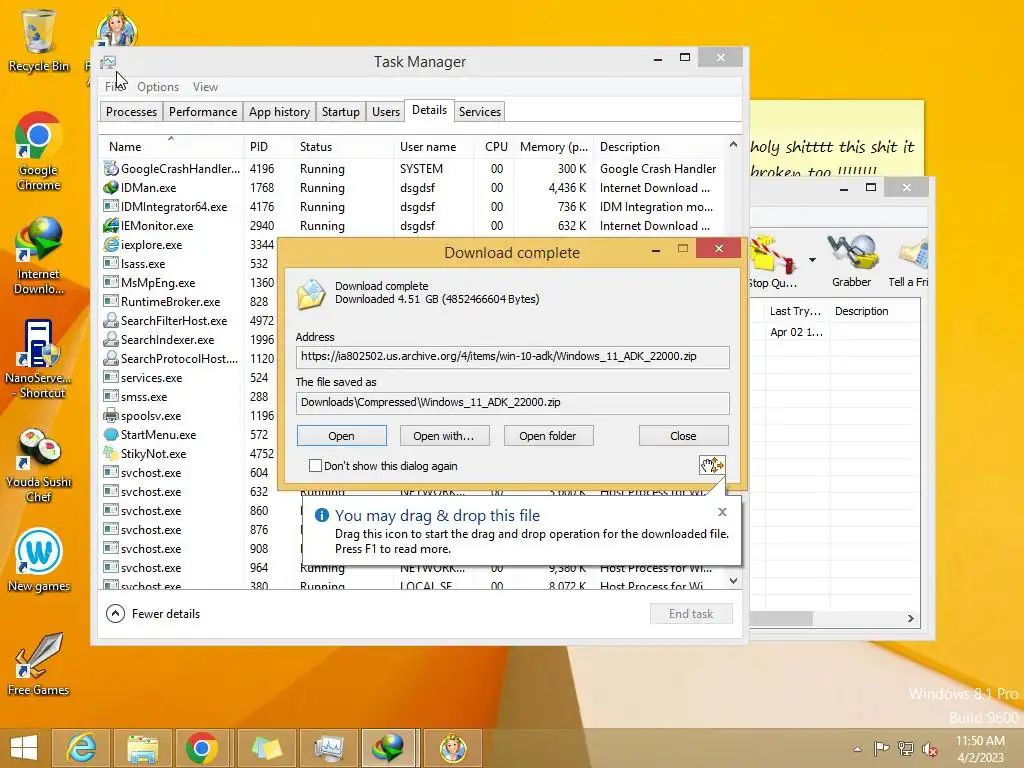
Task: Select the iexplore.exe process row
Action: pyautogui.click(x=189, y=245)
